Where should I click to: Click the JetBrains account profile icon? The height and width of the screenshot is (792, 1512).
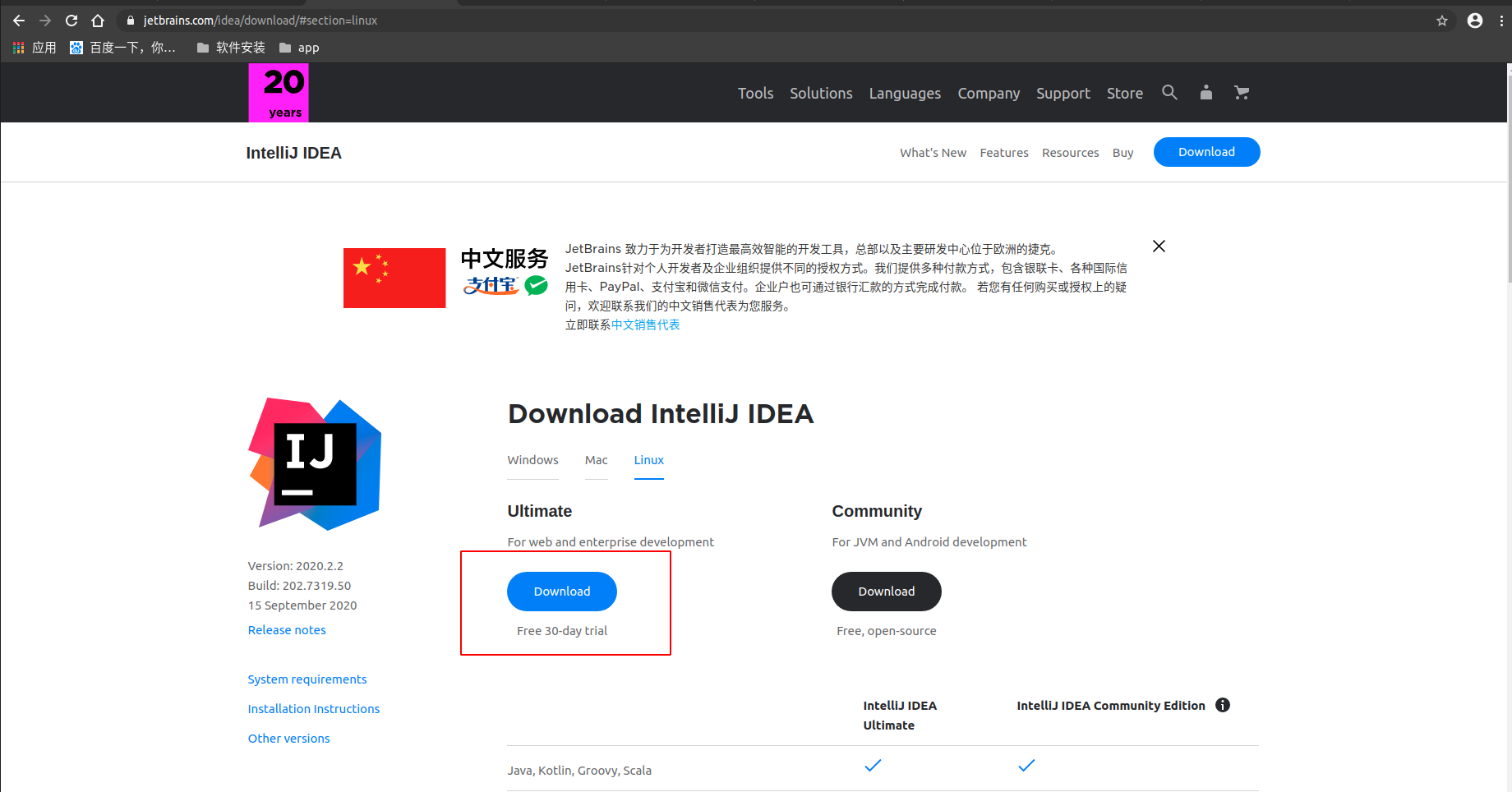(1205, 93)
